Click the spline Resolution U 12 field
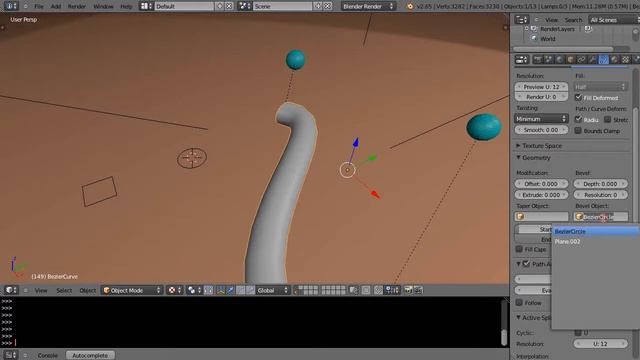The height and width of the screenshot is (360, 640). [x=600, y=344]
